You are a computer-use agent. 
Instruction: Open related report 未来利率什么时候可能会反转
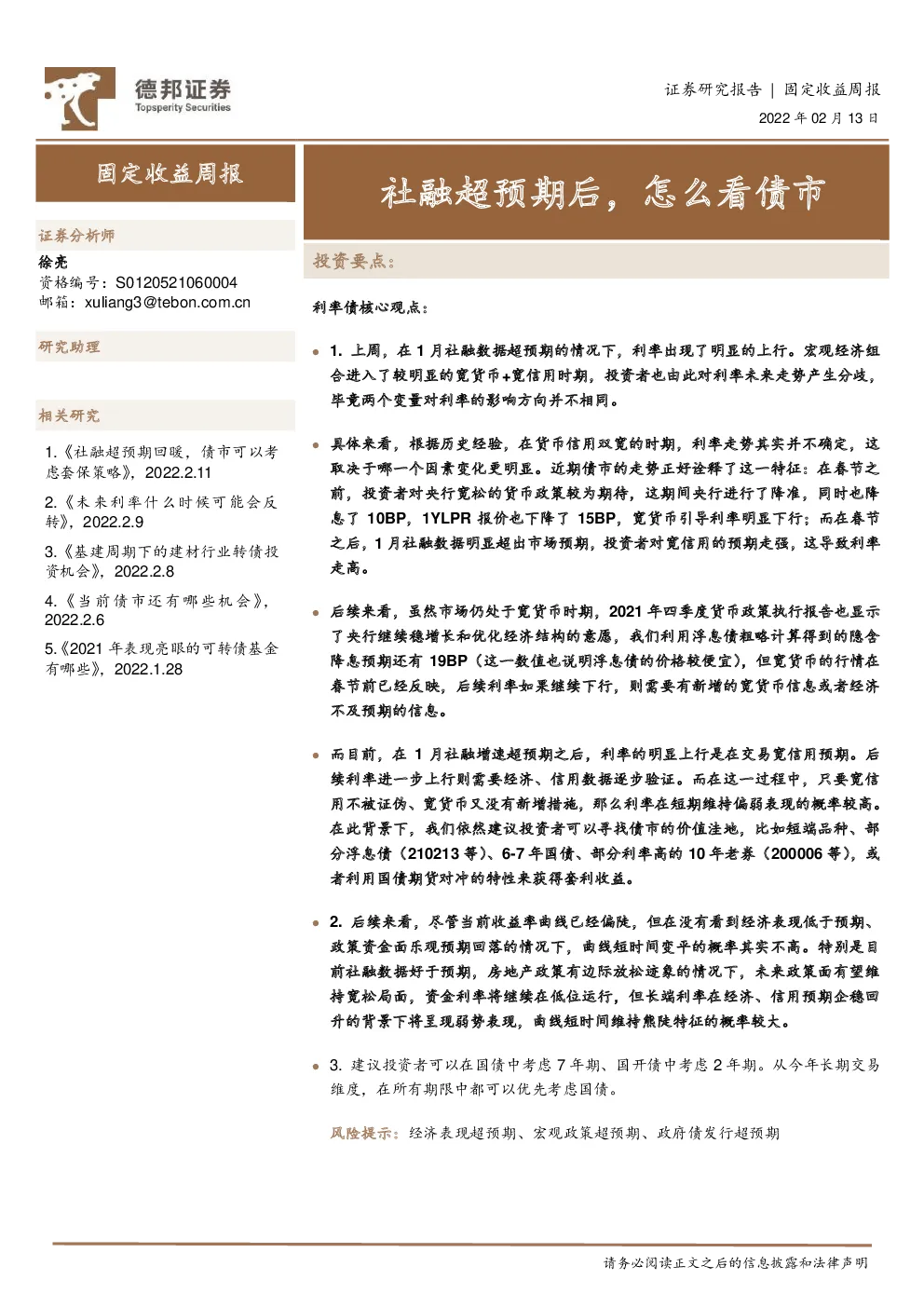pos(161,511)
